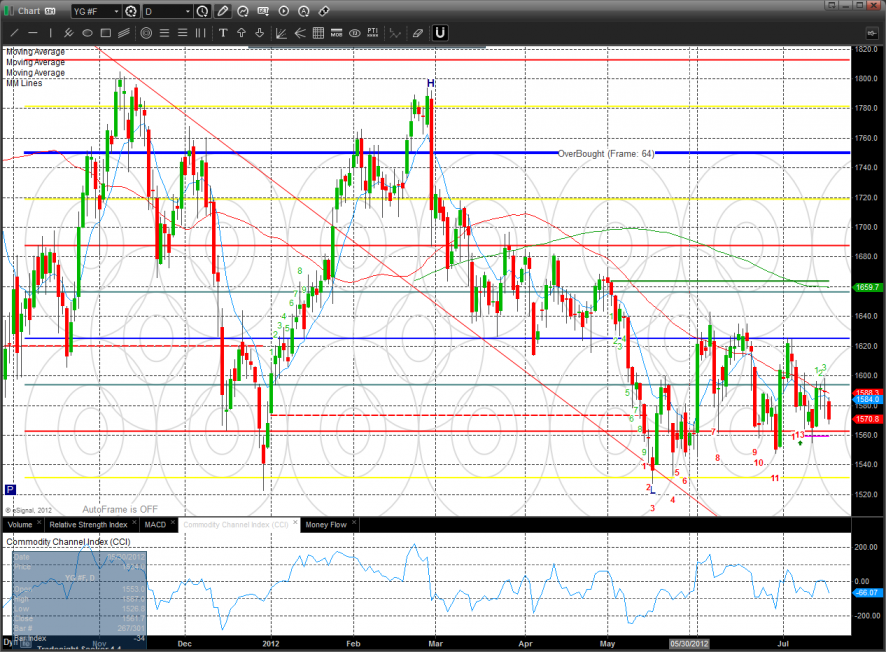Click the symbol link icon in the title bar
The height and width of the screenshot is (652, 886).
(324, 11)
